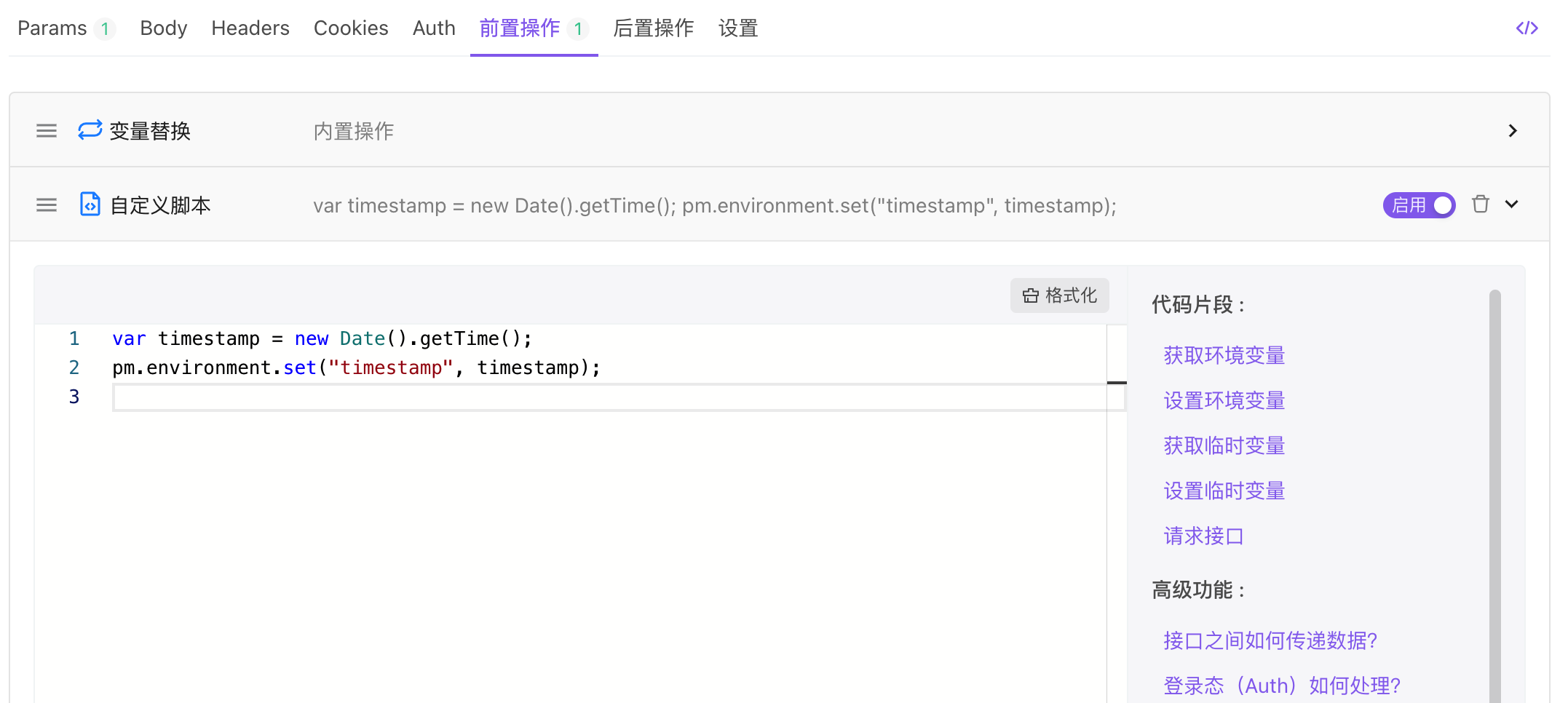Expand the 变量替换 row chevron
The width and height of the screenshot is (1568, 703).
tap(1513, 131)
